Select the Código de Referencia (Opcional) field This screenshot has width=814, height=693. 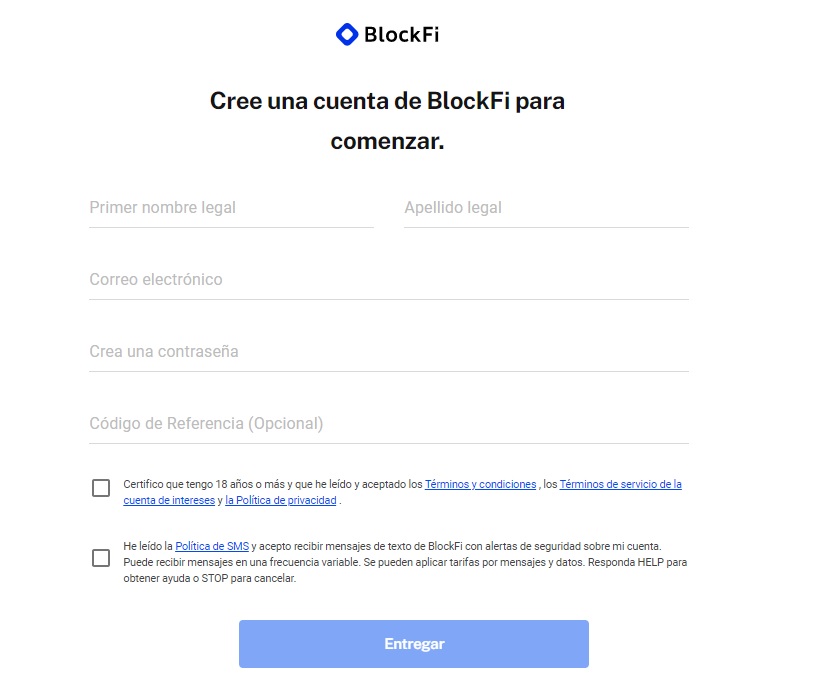(x=388, y=424)
